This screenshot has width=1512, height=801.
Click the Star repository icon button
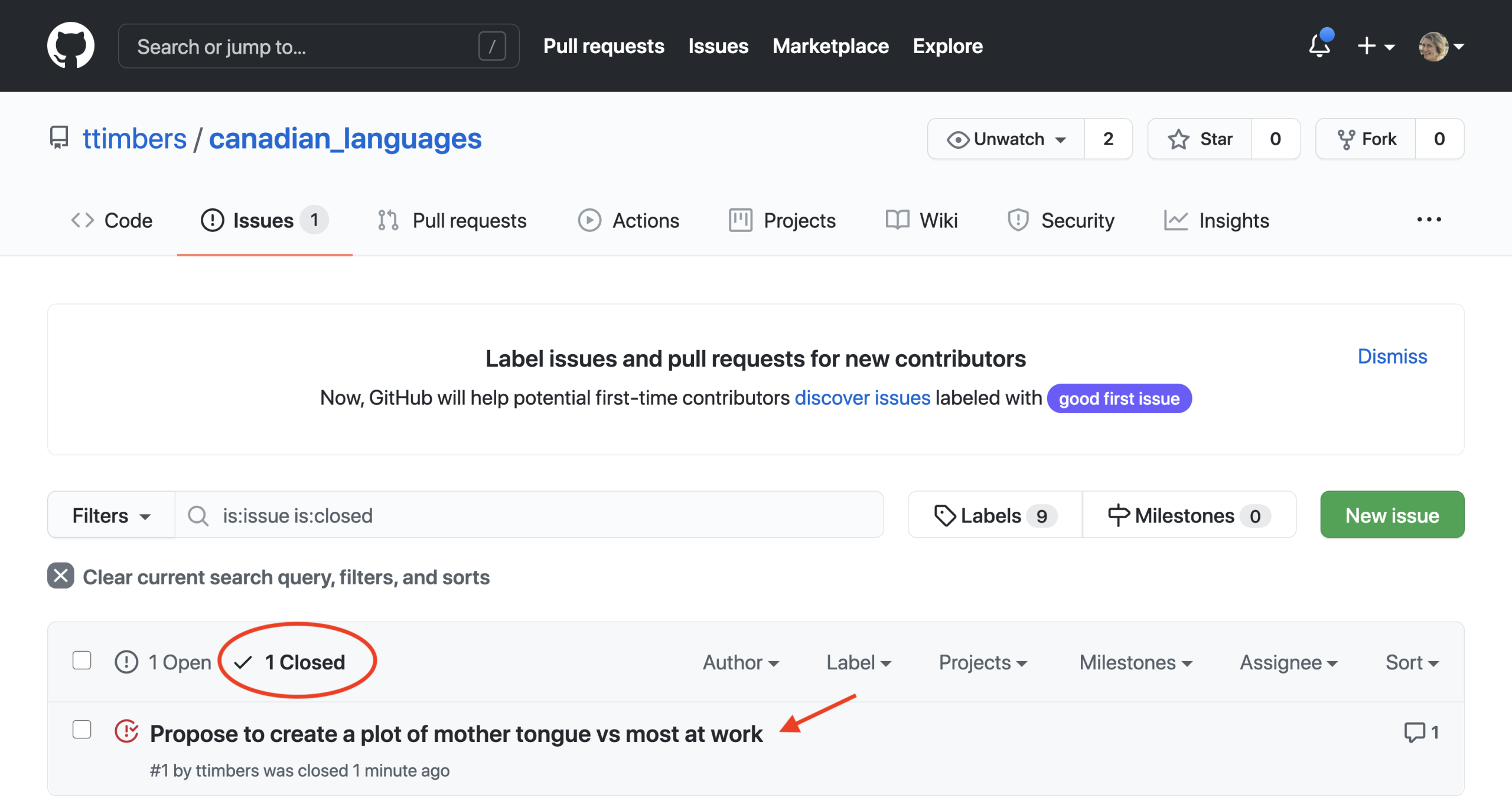tap(1200, 139)
